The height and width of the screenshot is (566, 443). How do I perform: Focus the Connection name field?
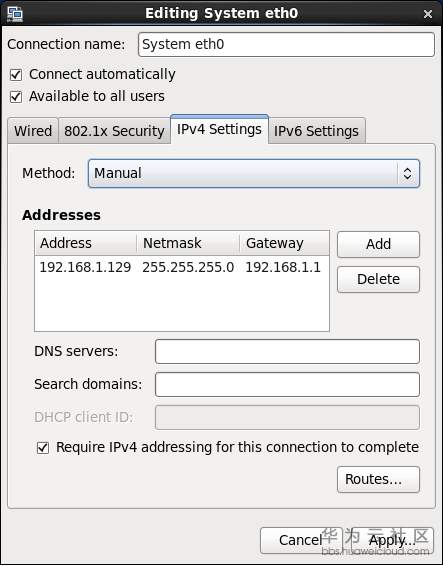[286, 44]
